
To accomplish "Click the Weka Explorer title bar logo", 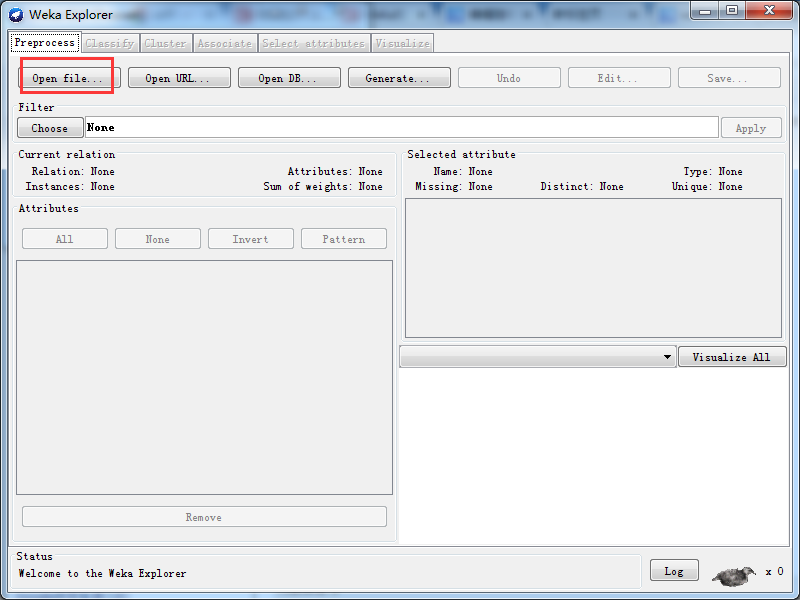I will click(x=16, y=15).
